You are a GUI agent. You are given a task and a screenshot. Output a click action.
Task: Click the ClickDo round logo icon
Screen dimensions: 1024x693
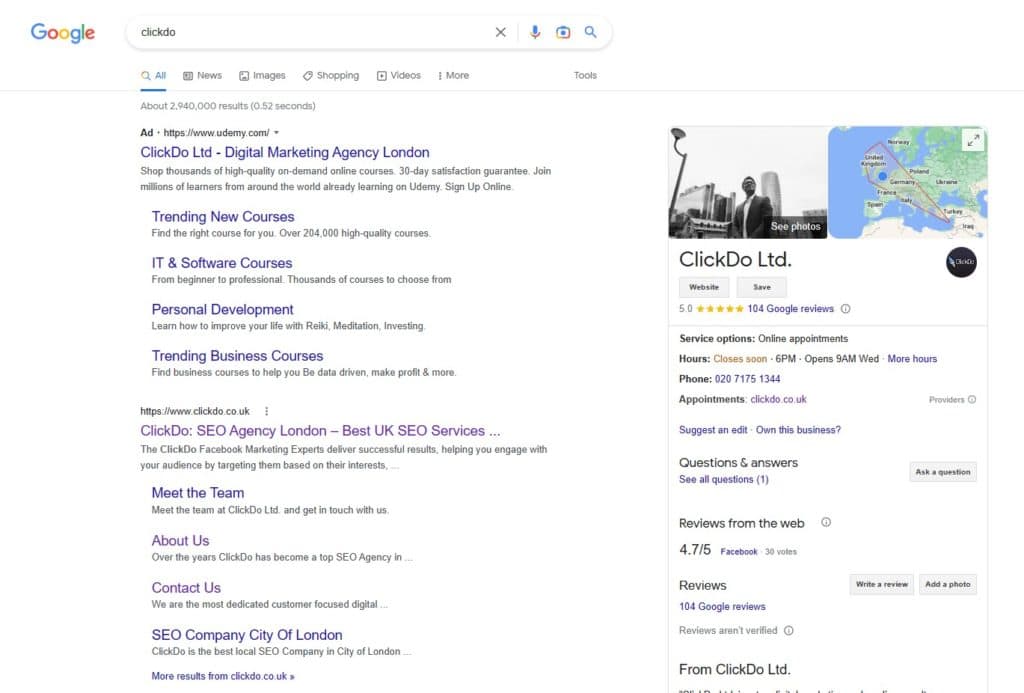point(961,262)
